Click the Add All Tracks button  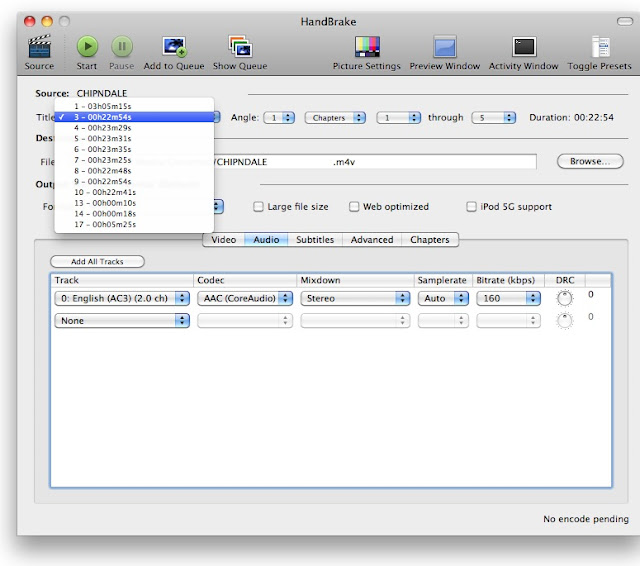coord(97,262)
